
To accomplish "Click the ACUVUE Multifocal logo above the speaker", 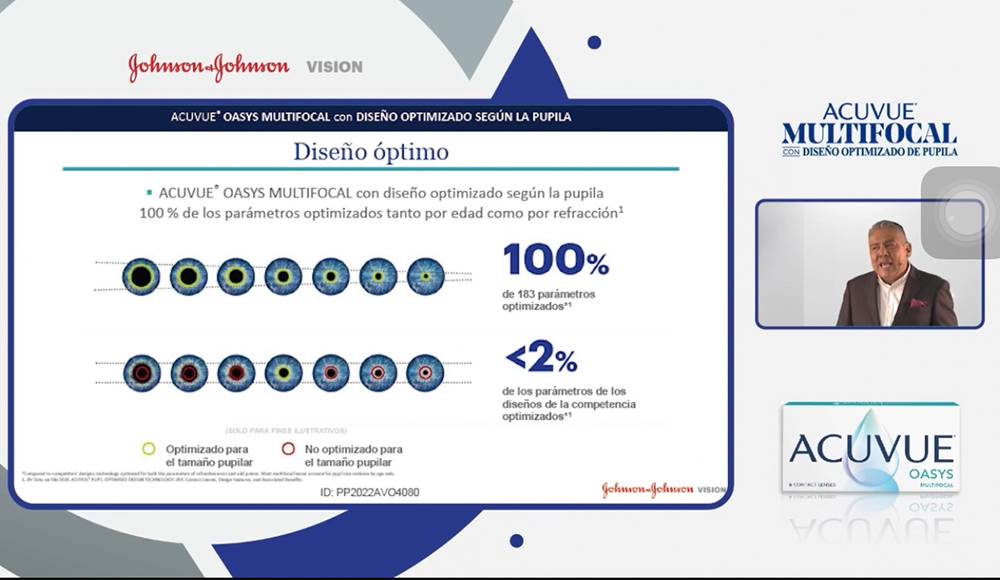I will pyautogui.click(x=869, y=130).
